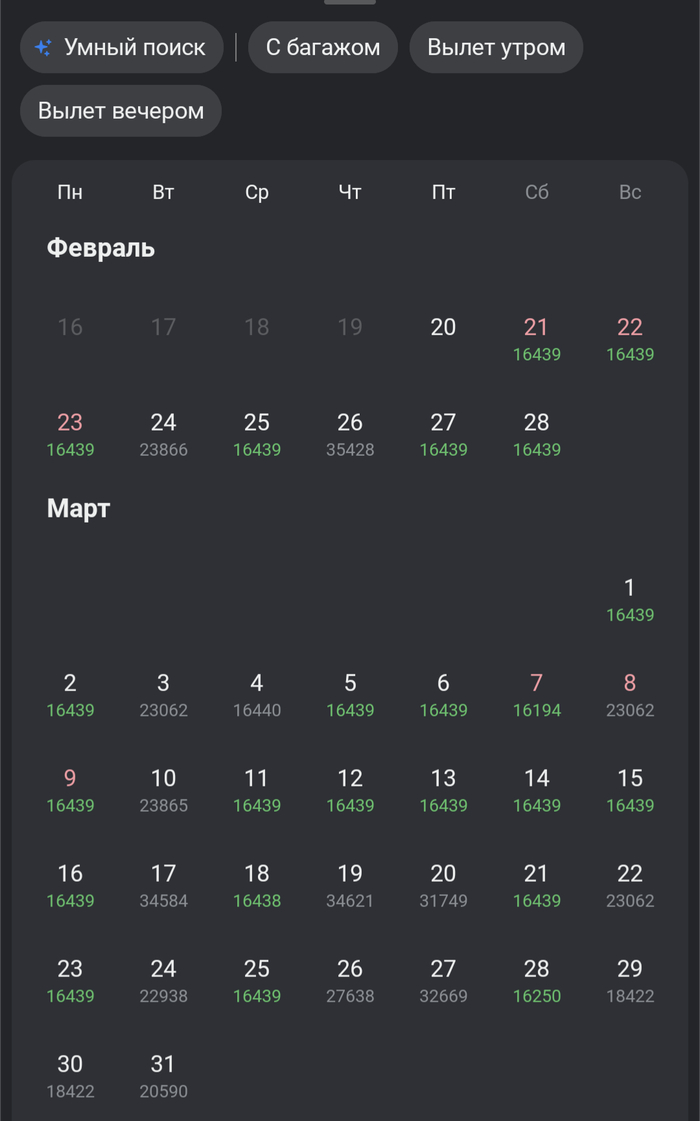Select February 21 priced 16439

[x=536, y=338]
